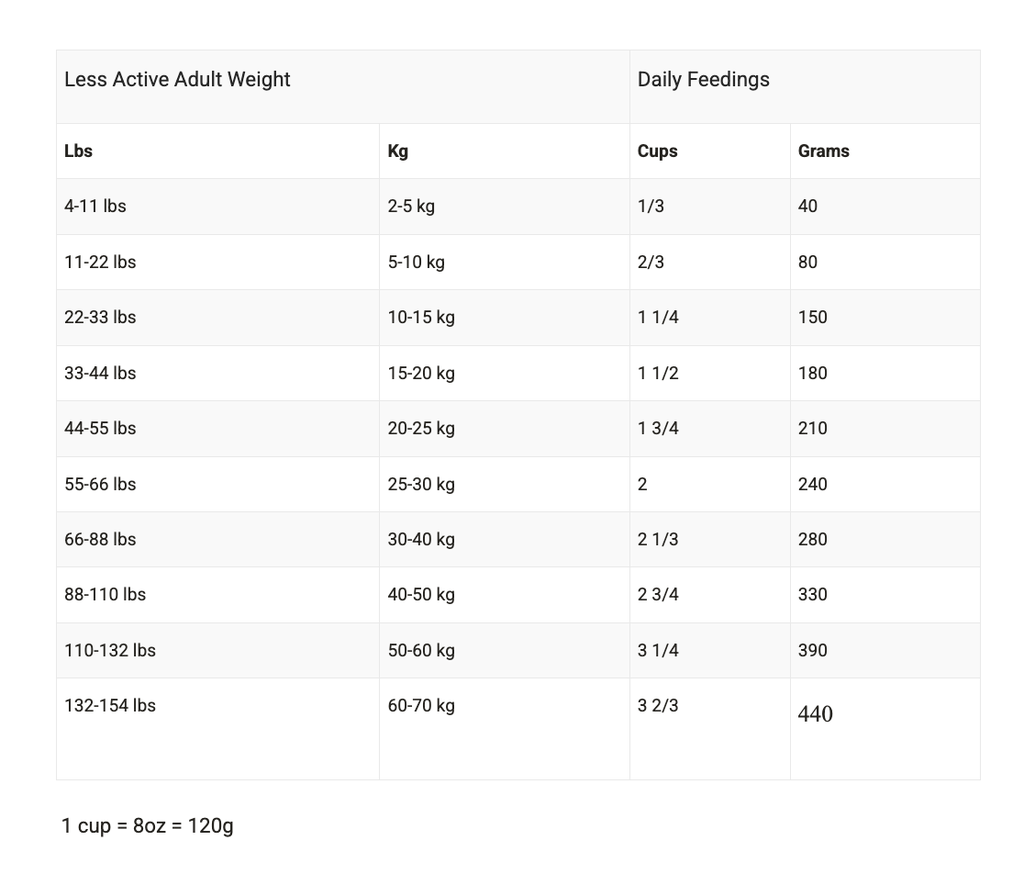Screen dimensions: 1024x874
Task: Select the 'Lbs' column header
Action: click(78, 151)
